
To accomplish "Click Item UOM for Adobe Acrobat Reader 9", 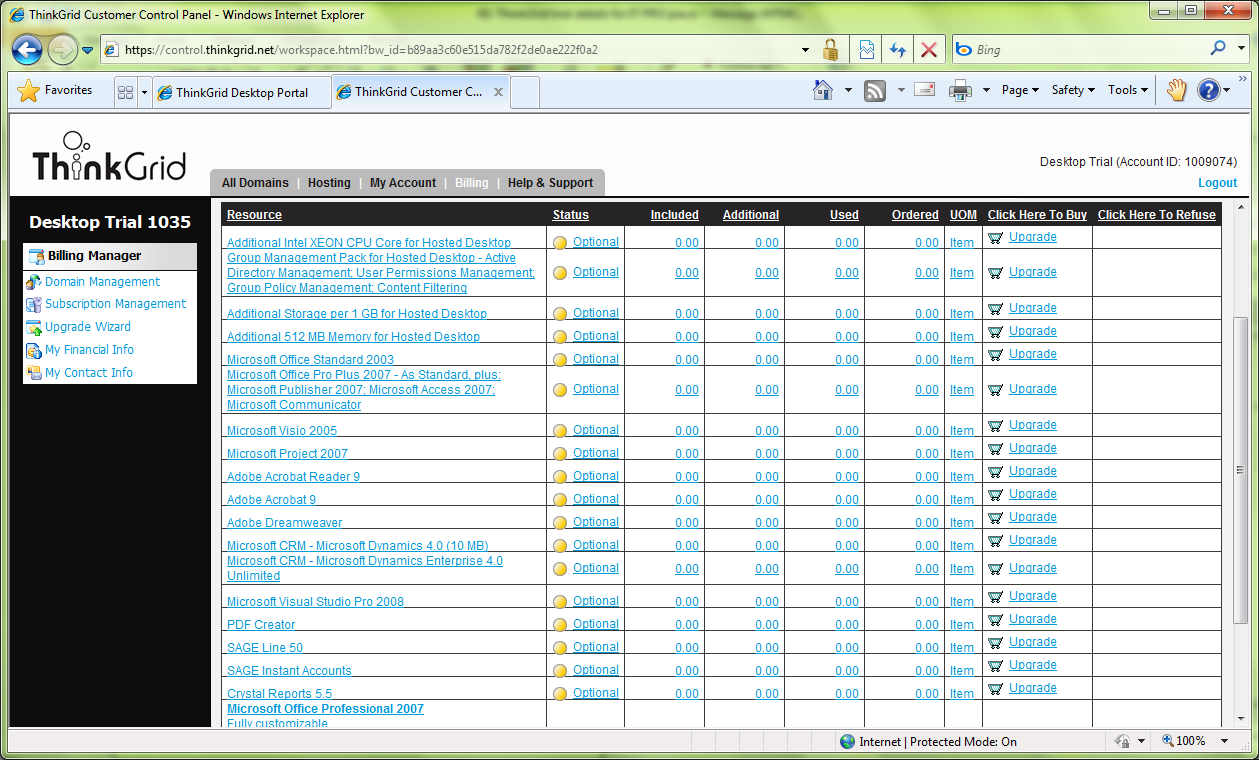I will pos(962,477).
